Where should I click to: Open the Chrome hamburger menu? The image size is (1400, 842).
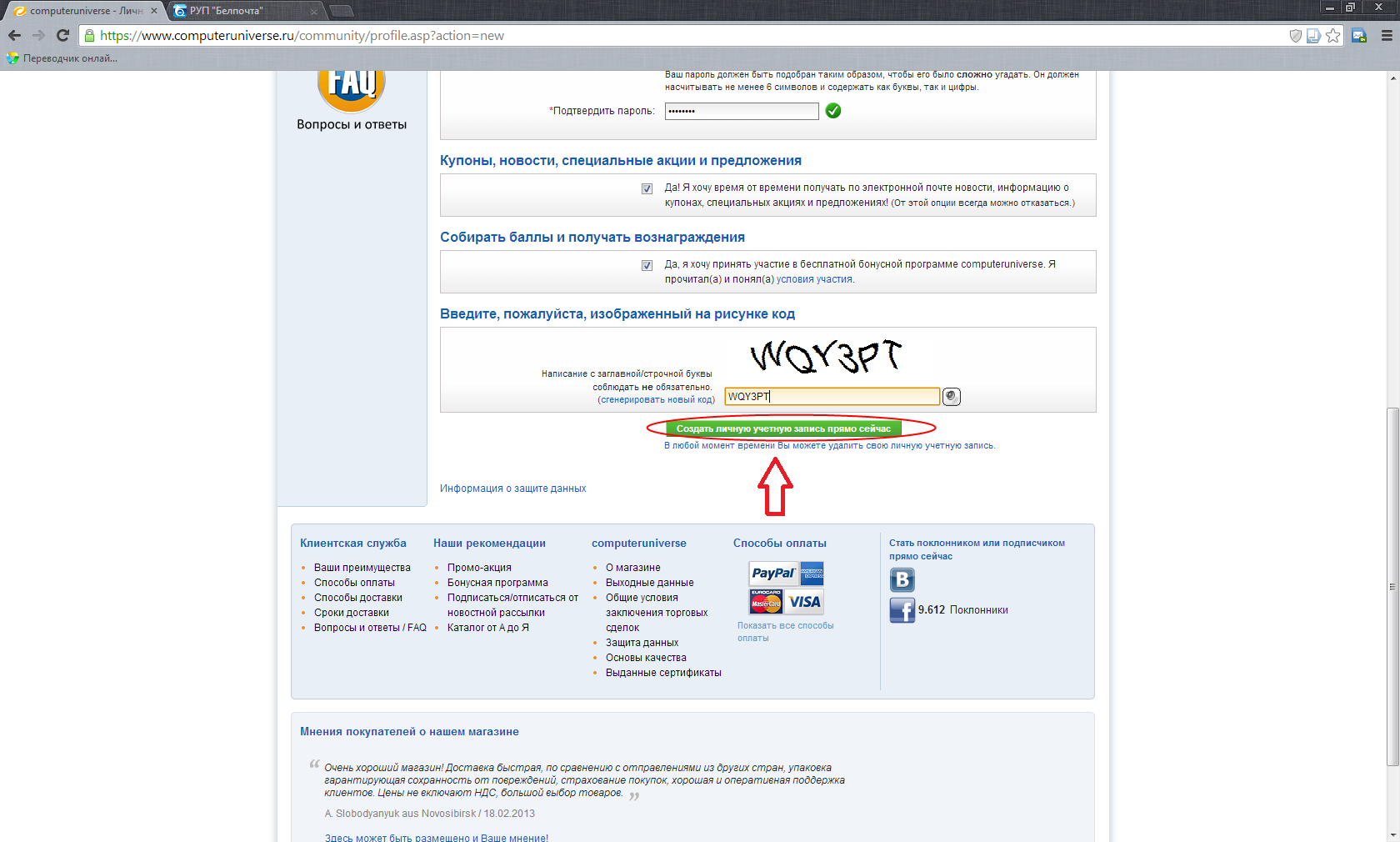pos(1387,35)
